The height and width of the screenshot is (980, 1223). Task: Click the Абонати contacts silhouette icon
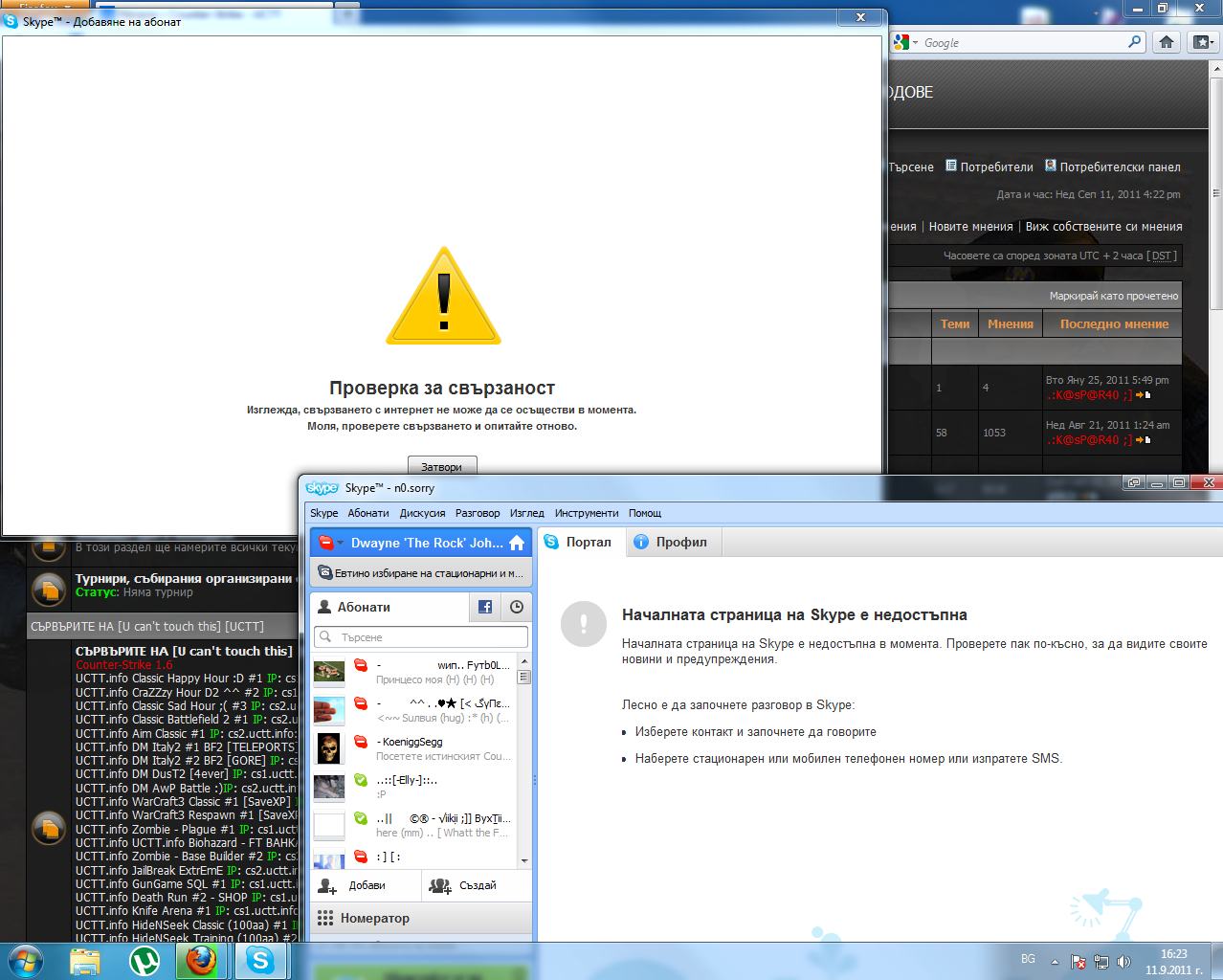324,607
